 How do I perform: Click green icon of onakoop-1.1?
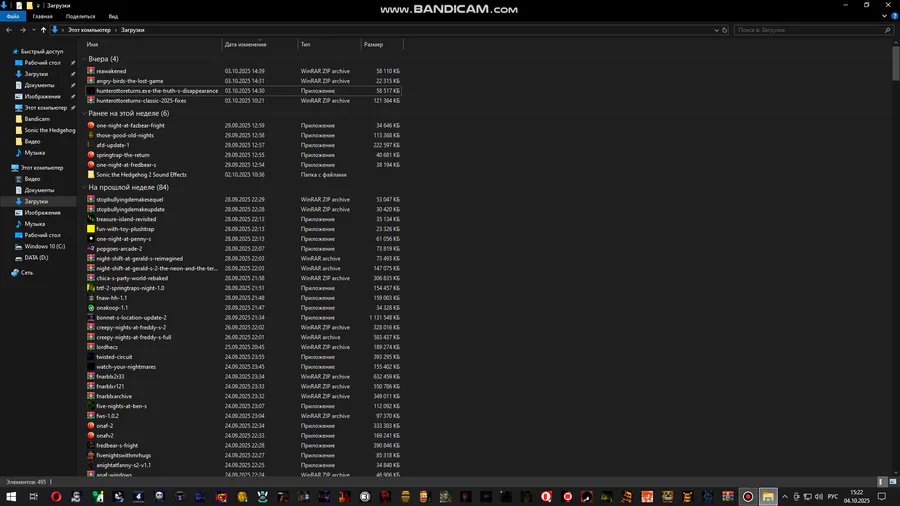point(91,308)
